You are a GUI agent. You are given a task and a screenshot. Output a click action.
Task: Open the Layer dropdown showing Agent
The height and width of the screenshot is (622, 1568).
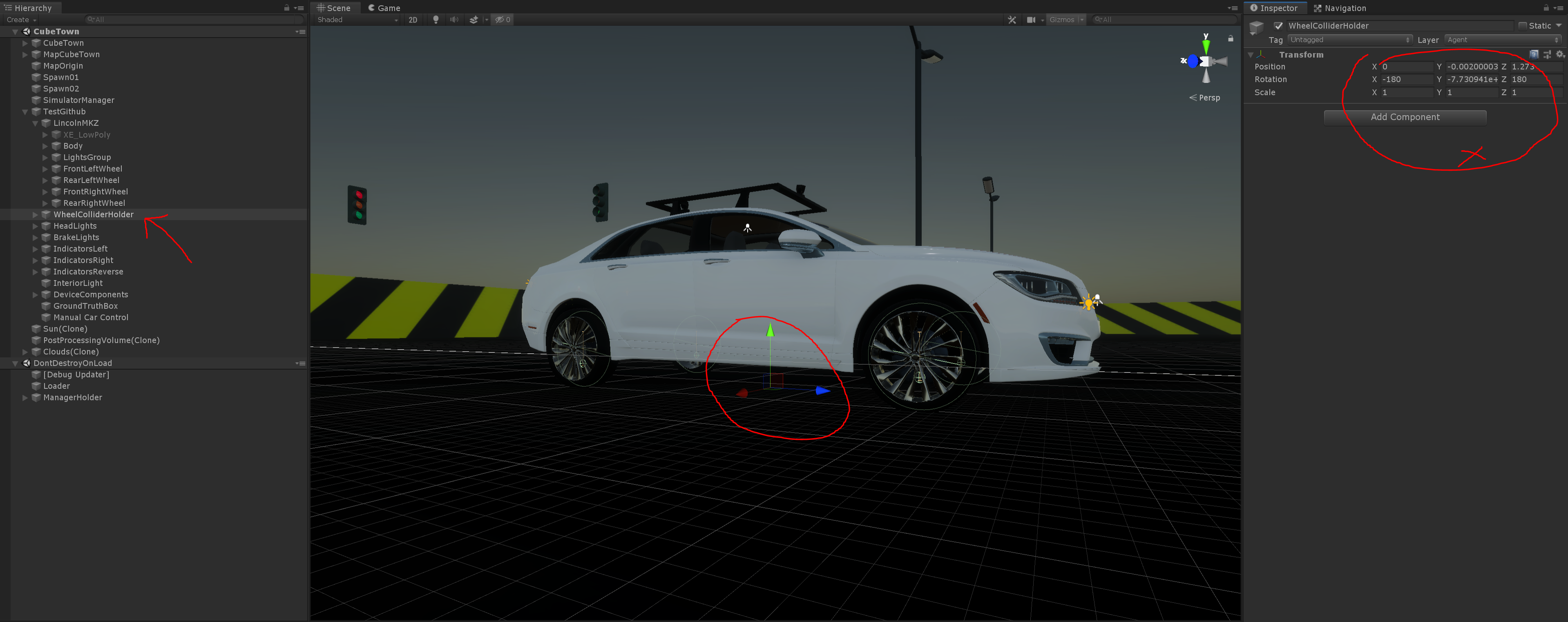click(1503, 40)
